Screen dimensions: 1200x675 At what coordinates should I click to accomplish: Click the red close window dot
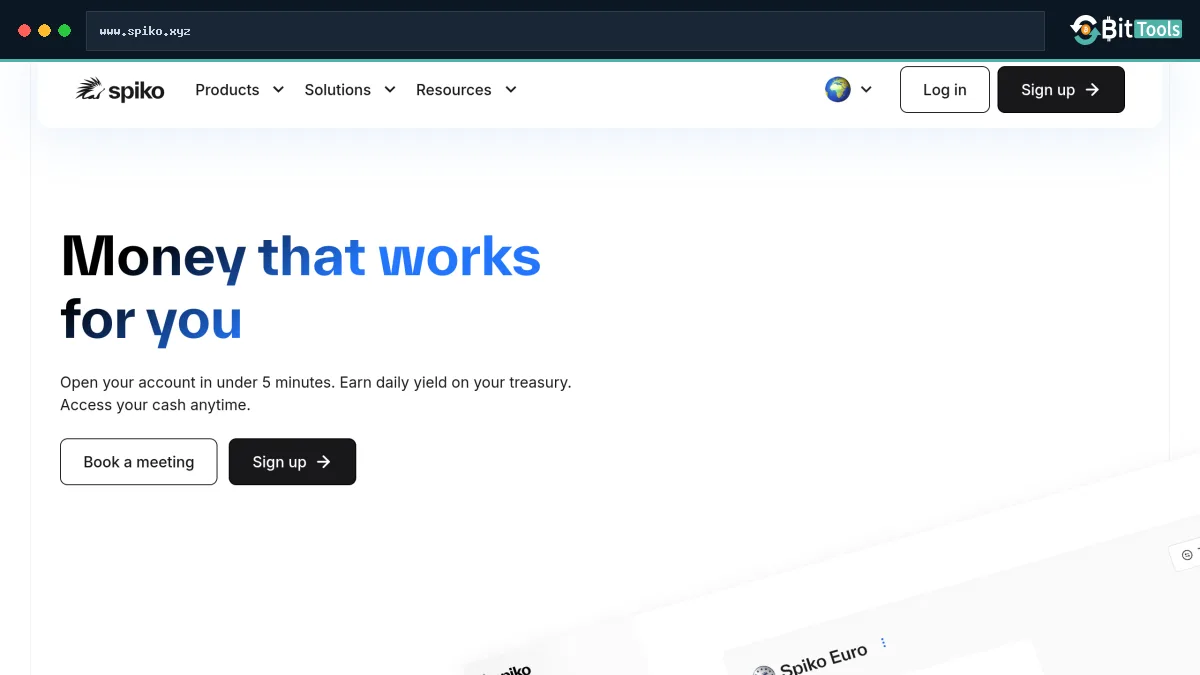[x=25, y=31]
